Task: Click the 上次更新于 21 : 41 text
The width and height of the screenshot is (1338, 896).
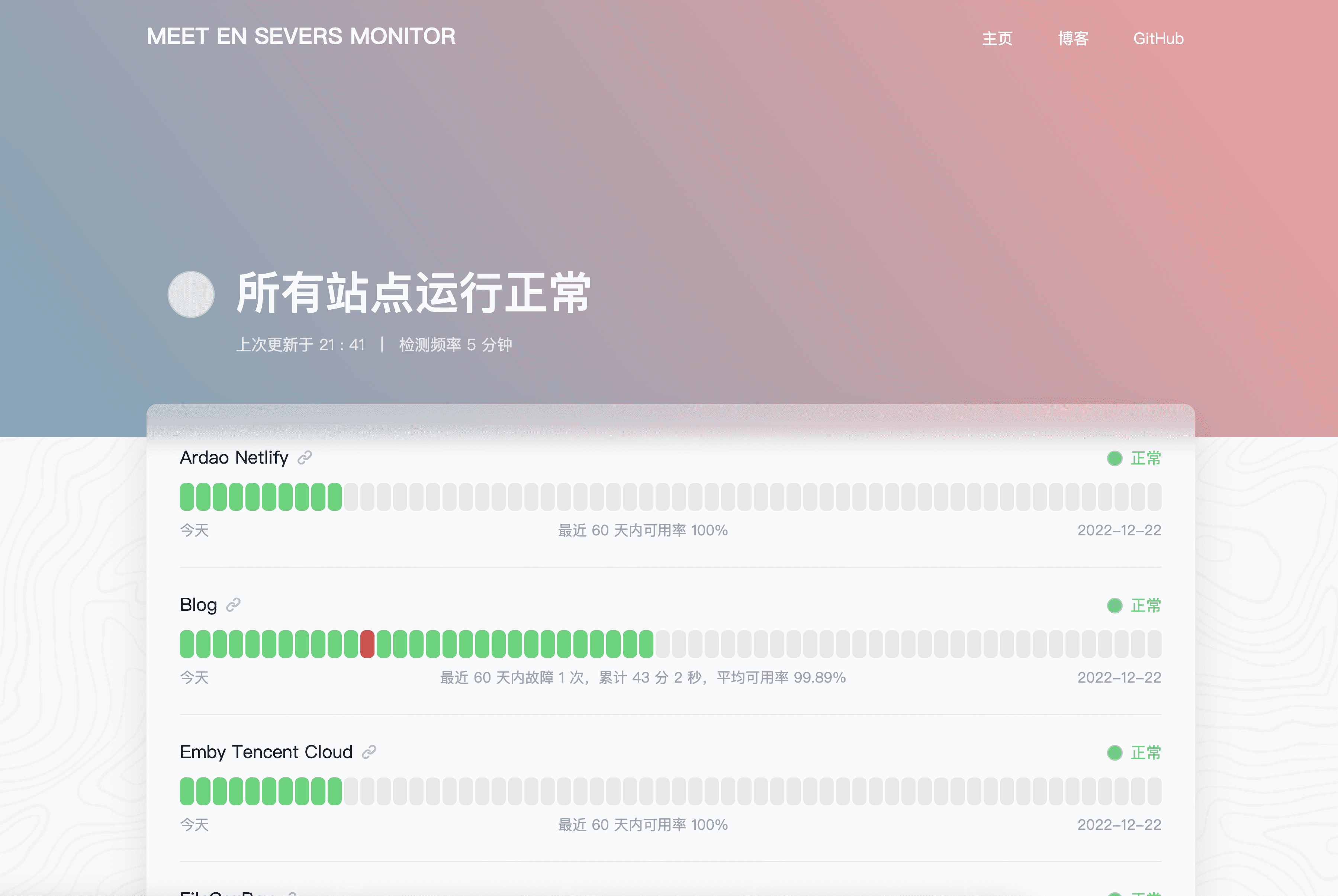Action: tap(300, 345)
